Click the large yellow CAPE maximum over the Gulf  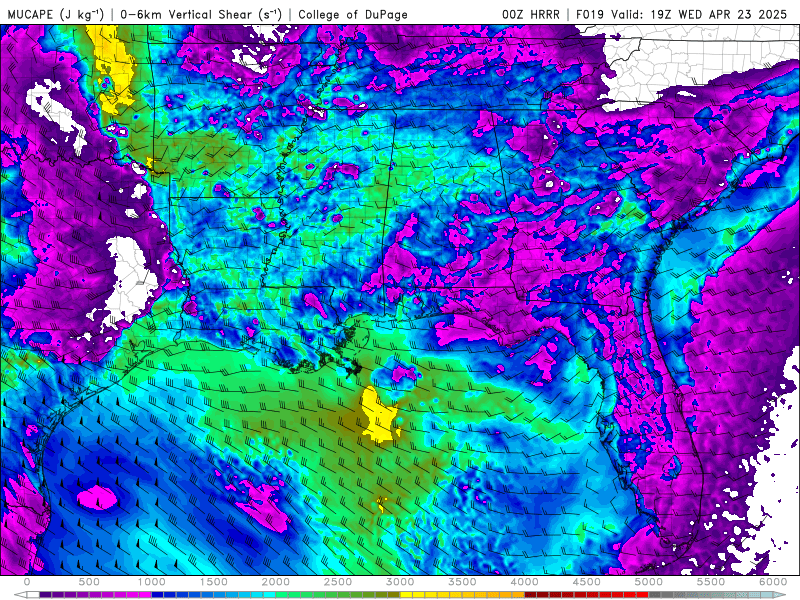[379, 415]
